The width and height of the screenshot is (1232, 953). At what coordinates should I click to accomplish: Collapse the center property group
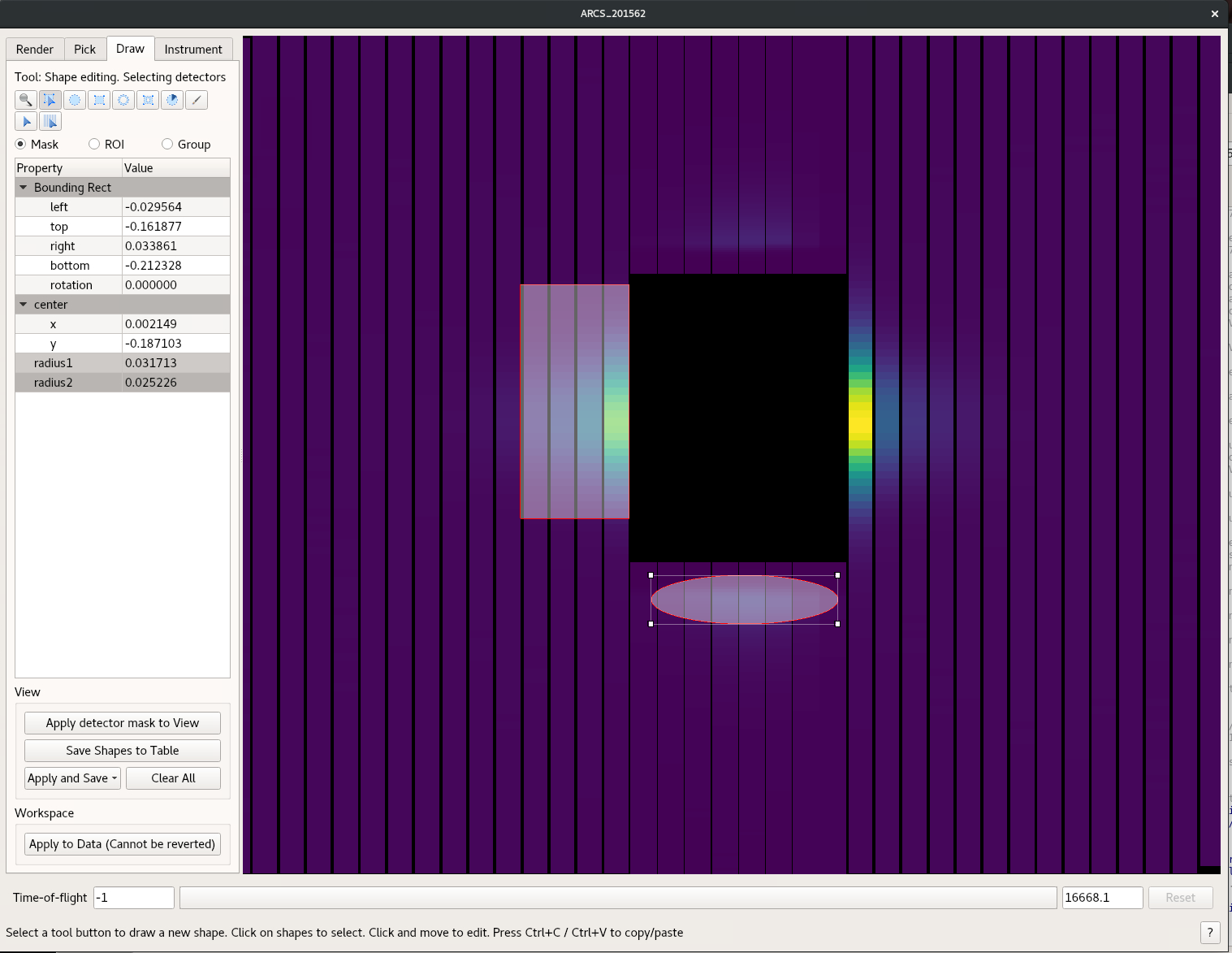(24, 305)
